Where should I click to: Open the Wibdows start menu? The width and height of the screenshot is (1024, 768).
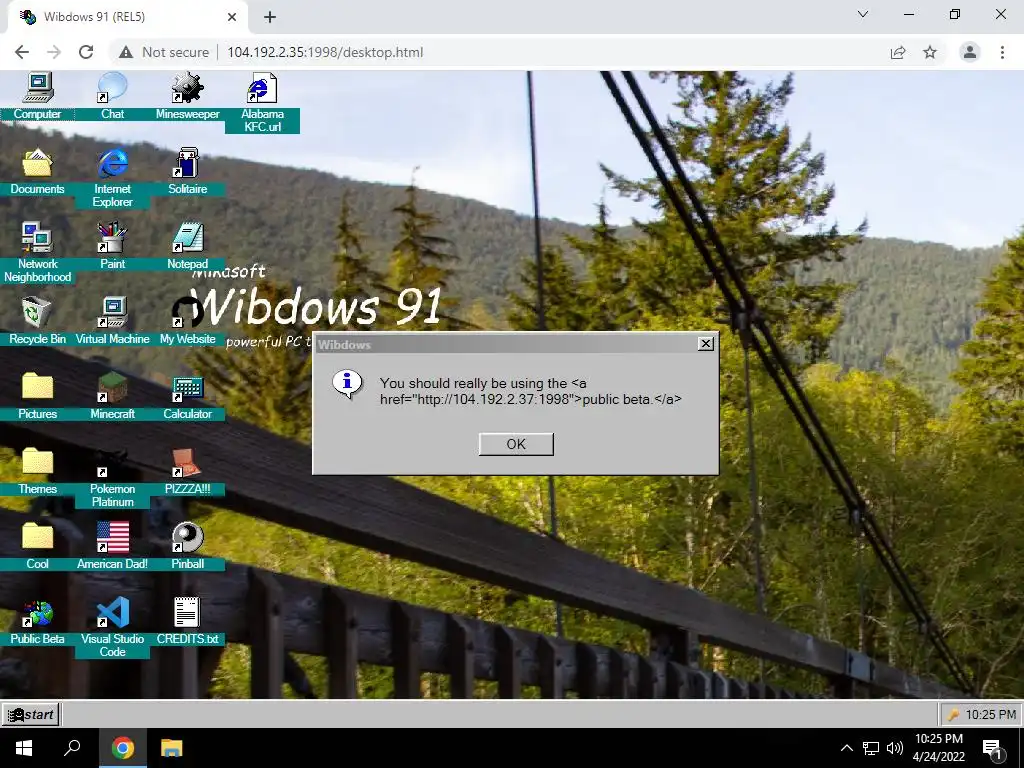pos(31,714)
